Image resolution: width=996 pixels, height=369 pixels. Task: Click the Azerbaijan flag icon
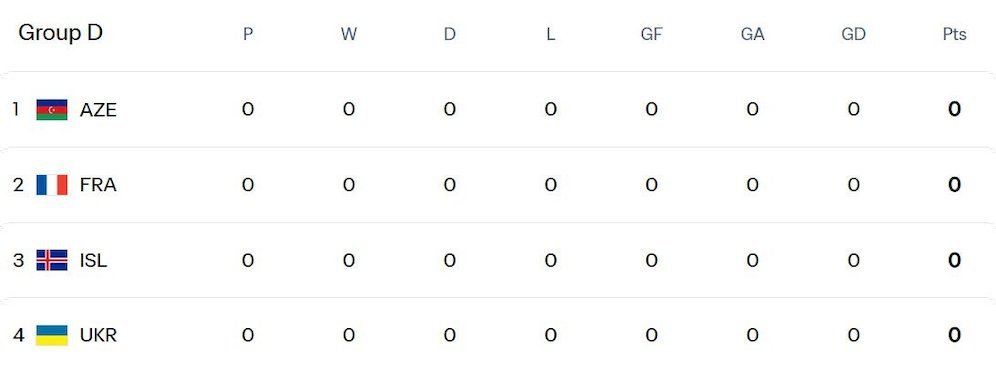point(52,110)
